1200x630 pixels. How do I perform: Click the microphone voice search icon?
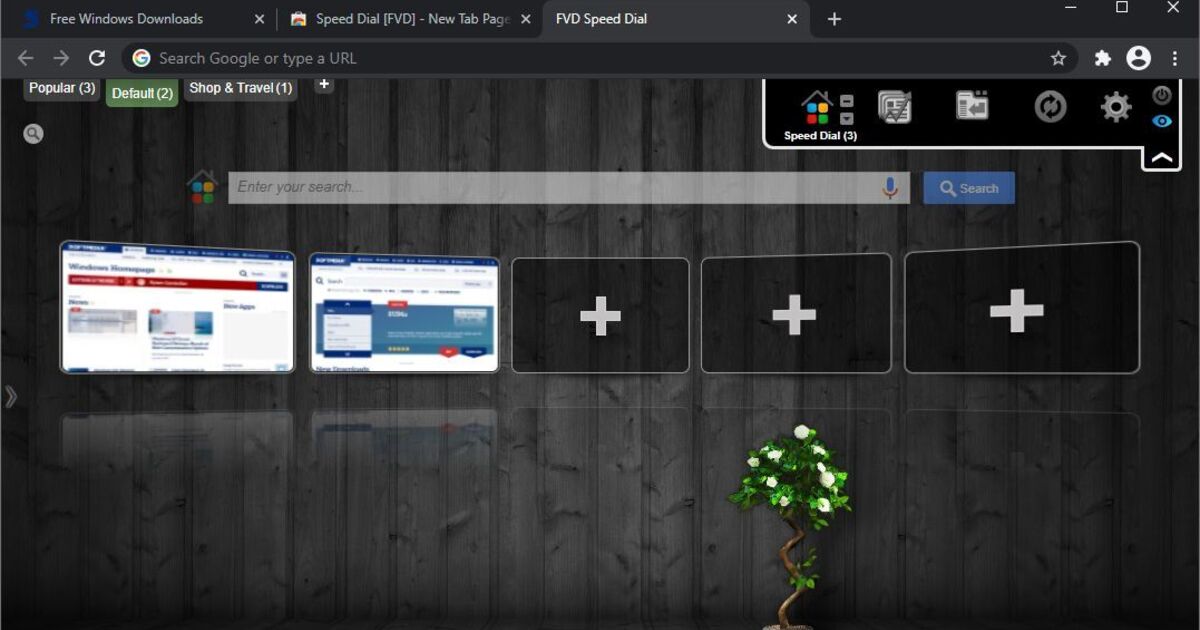coord(889,188)
